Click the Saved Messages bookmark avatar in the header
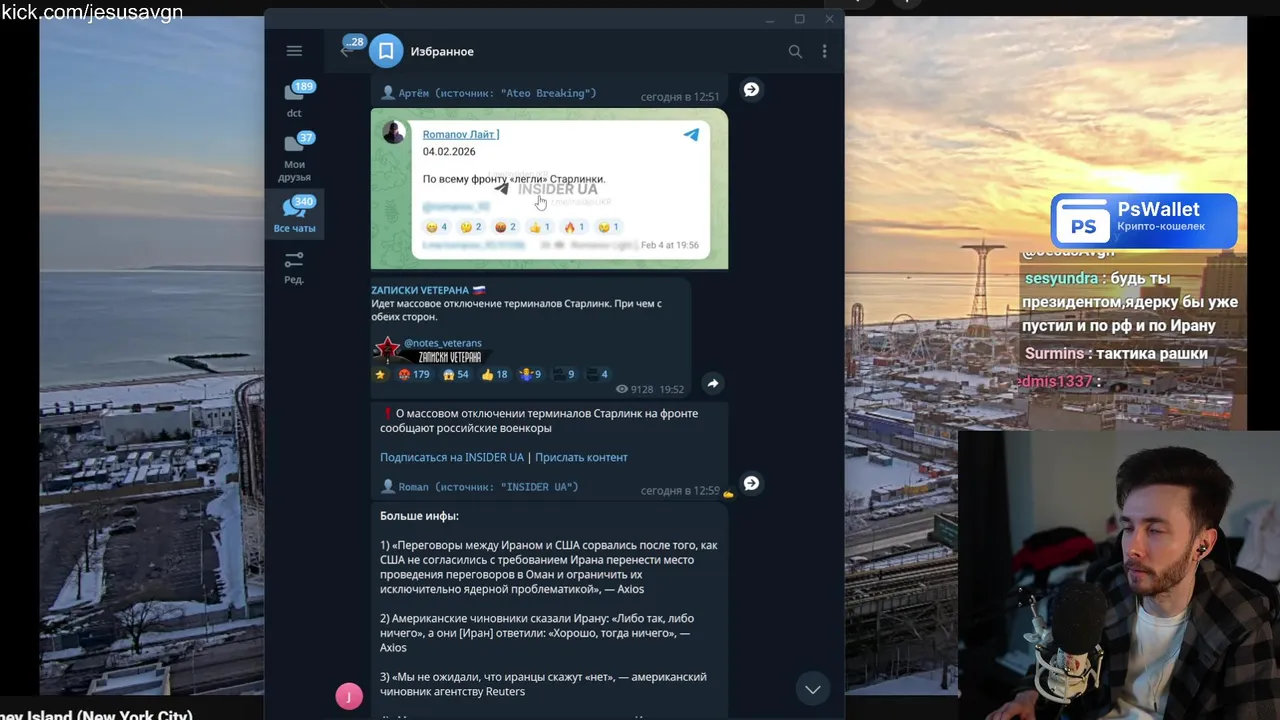The width and height of the screenshot is (1280, 720). click(x=386, y=51)
